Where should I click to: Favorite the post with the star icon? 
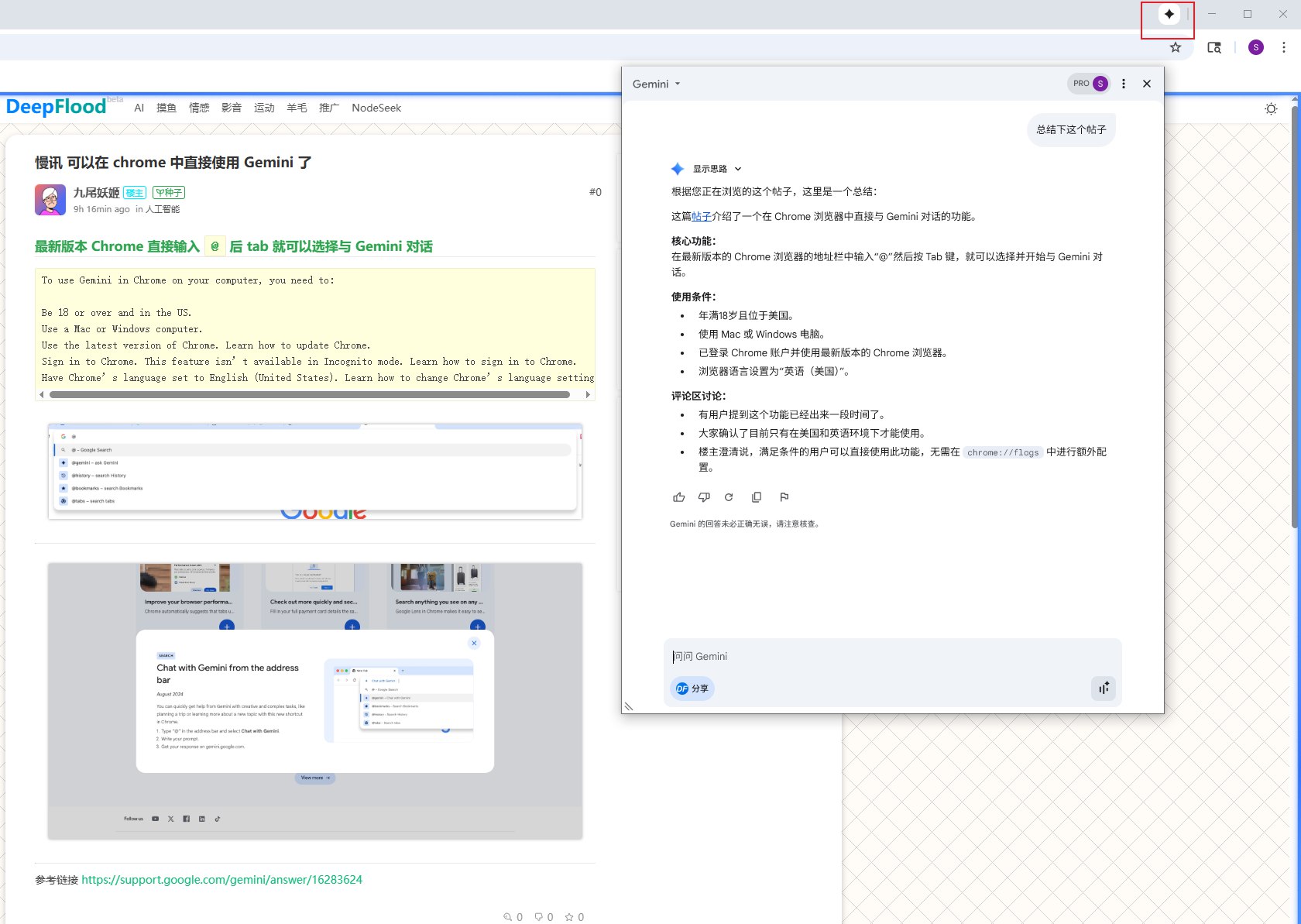pyautogui.click(x=569, y=917)
